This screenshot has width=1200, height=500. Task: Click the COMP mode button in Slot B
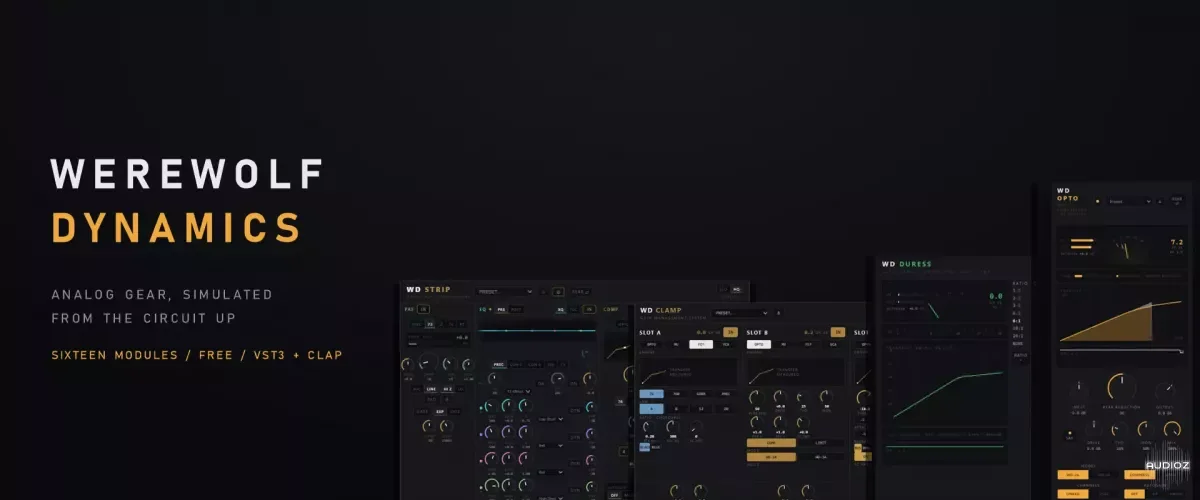(x=771, y=442)
